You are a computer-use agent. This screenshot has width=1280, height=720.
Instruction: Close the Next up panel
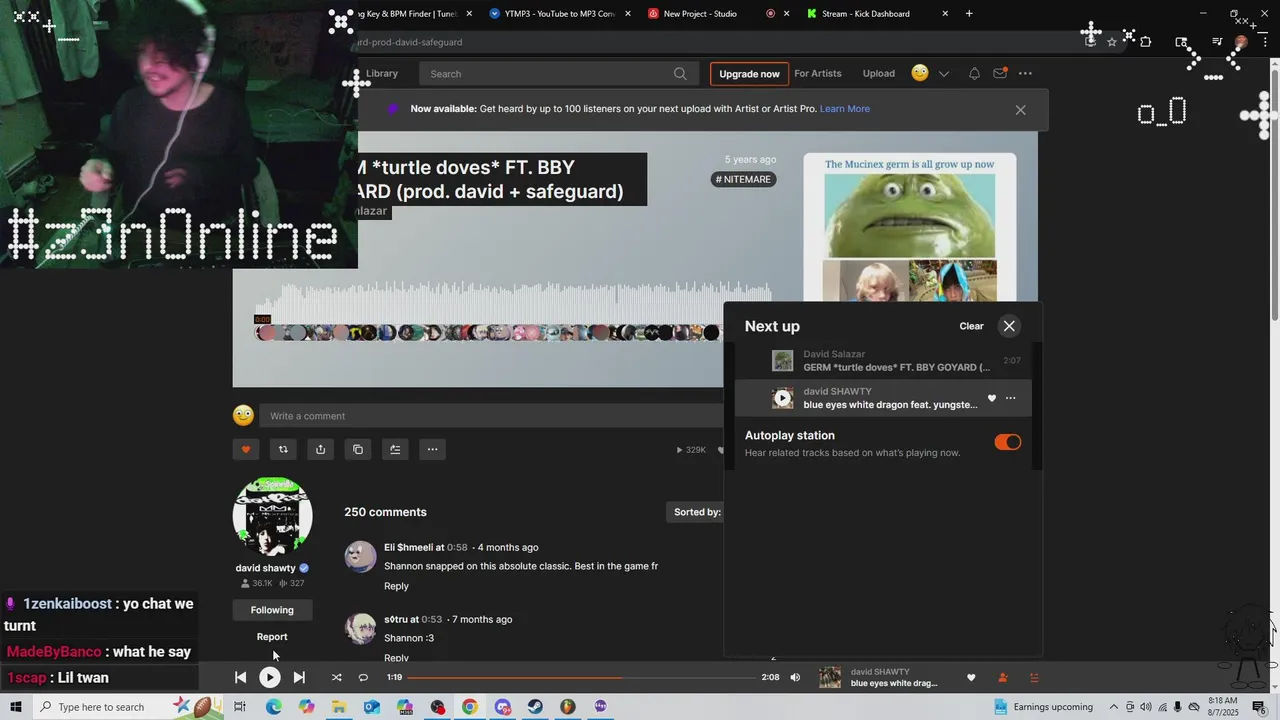1009,326
